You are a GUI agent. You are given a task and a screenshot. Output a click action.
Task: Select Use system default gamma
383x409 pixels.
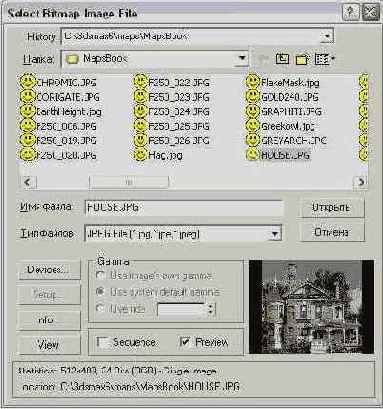point(100,292)
